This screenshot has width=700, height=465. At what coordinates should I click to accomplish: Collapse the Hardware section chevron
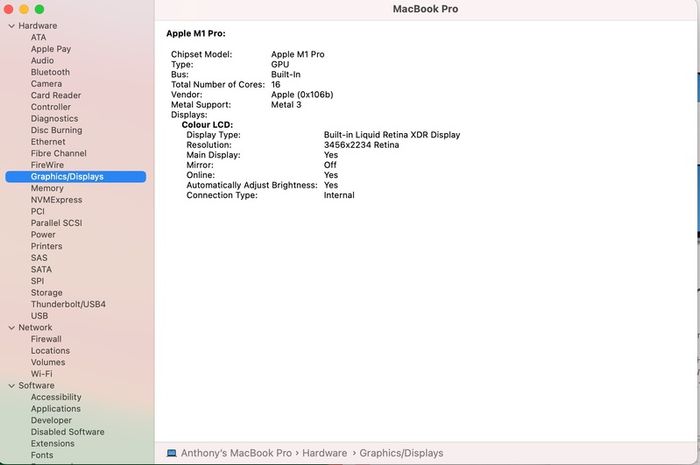click(12, 26)
